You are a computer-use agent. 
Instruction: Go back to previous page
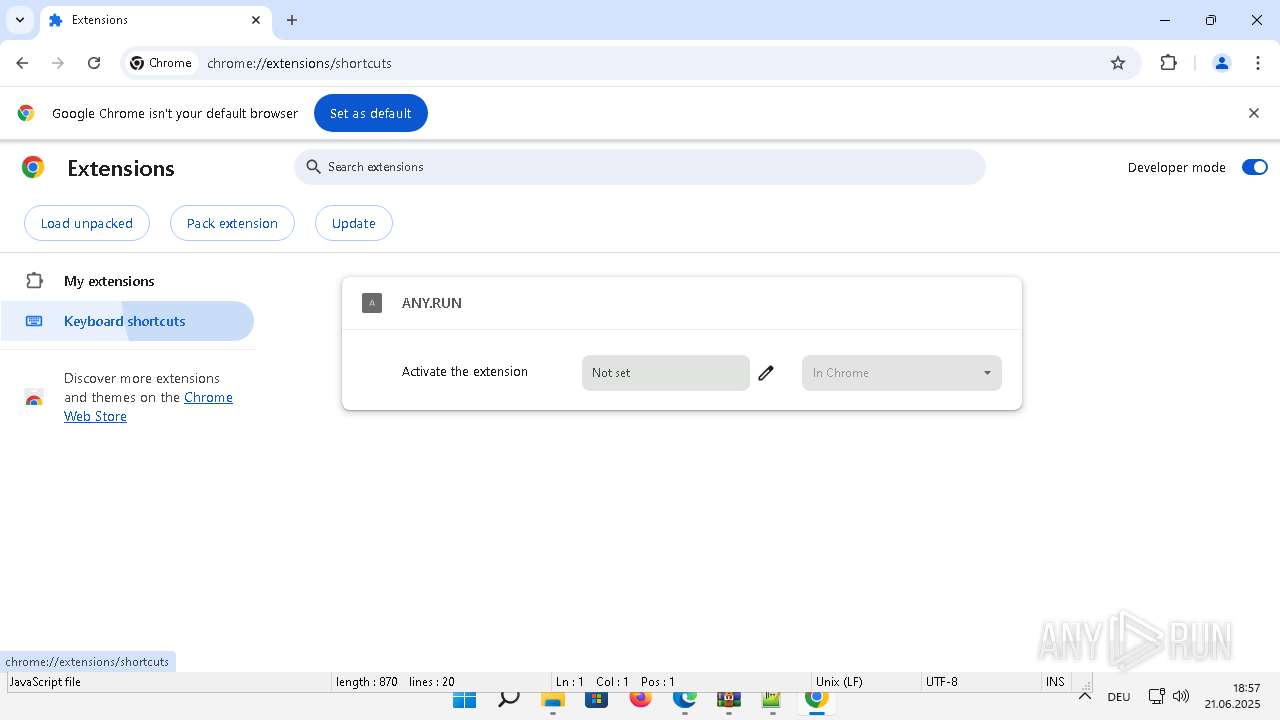click(x=22, y=63)
